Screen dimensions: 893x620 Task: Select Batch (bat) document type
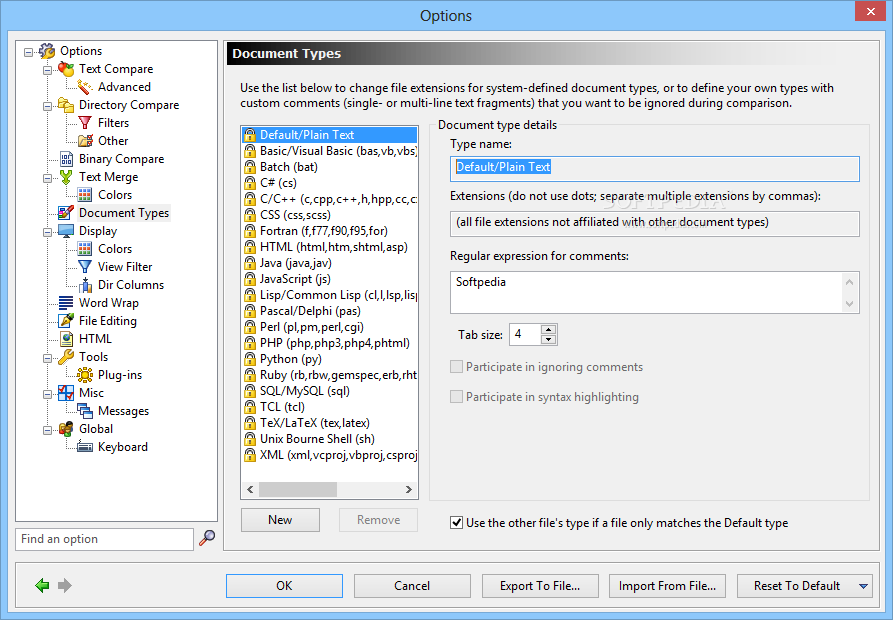coord(329,167)
